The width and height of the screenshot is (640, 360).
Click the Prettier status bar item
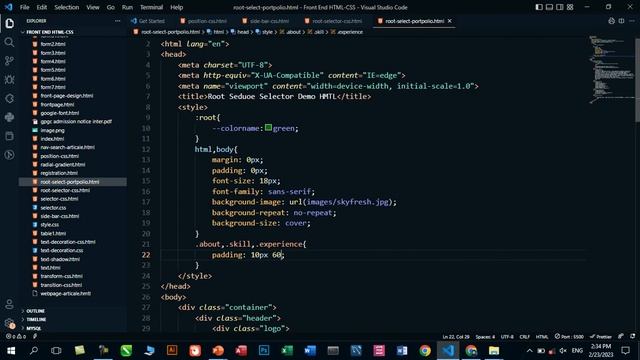tap(600, 337)
